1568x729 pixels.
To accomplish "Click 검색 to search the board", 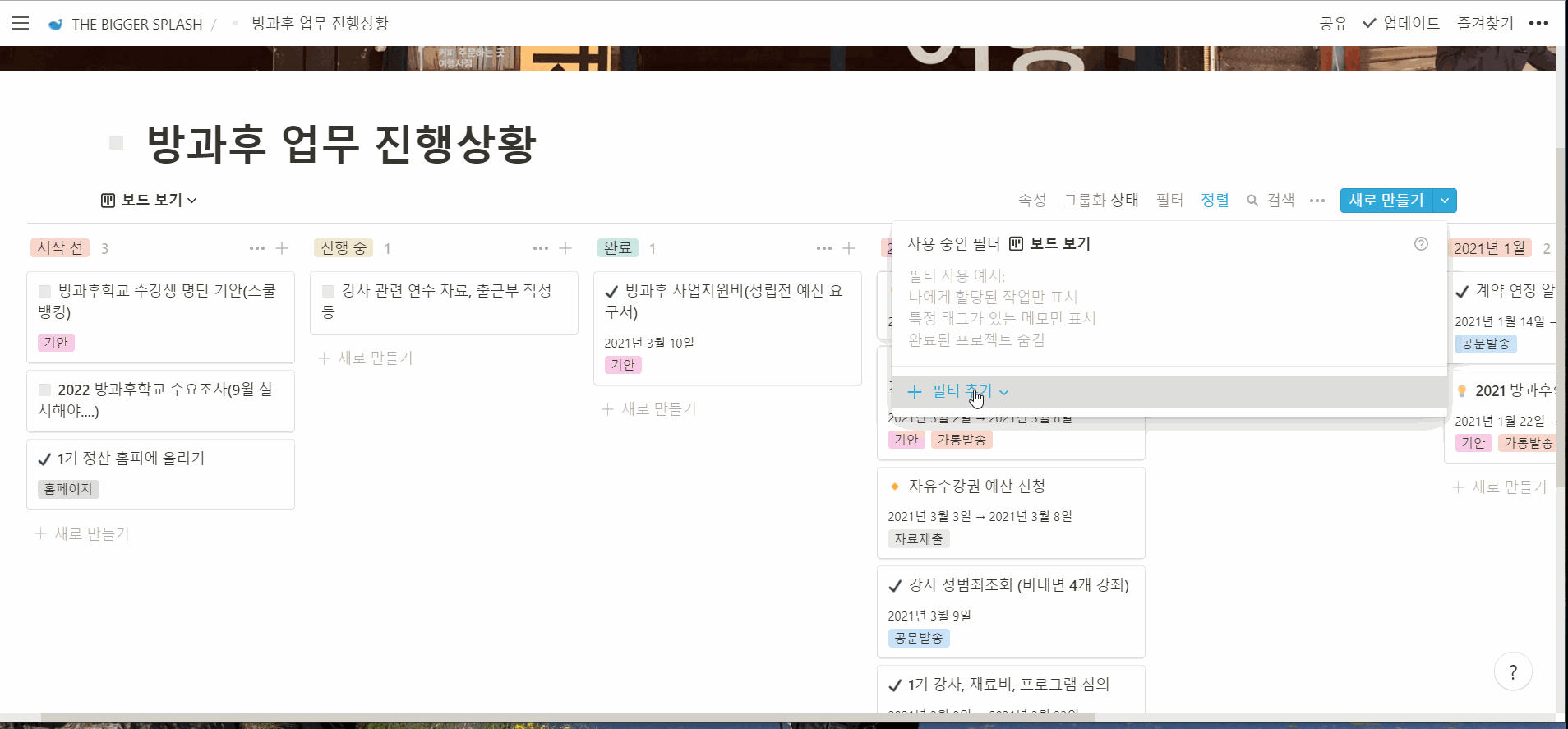I will tap(1280, 201).
